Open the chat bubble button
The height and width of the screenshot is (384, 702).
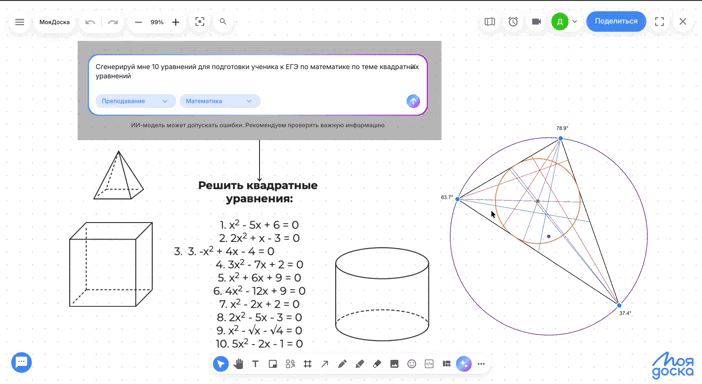(21, 363)
